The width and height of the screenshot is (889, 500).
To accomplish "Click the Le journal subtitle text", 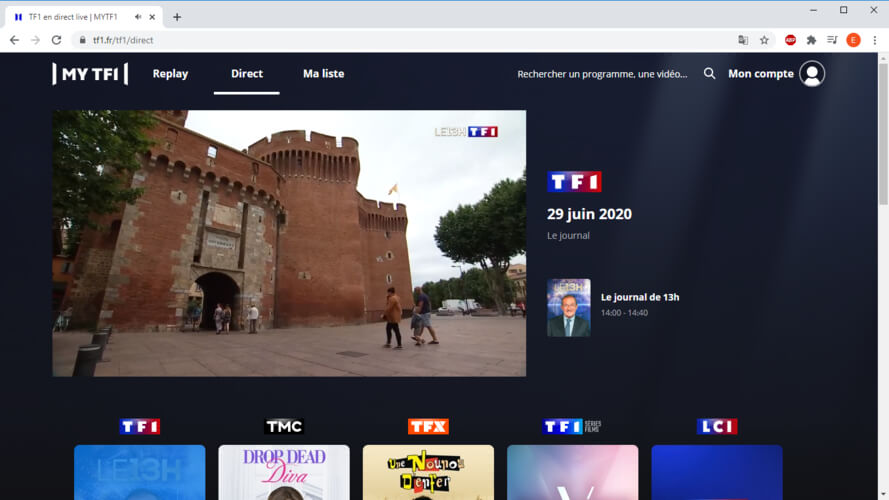I will (x=568, y=235).
